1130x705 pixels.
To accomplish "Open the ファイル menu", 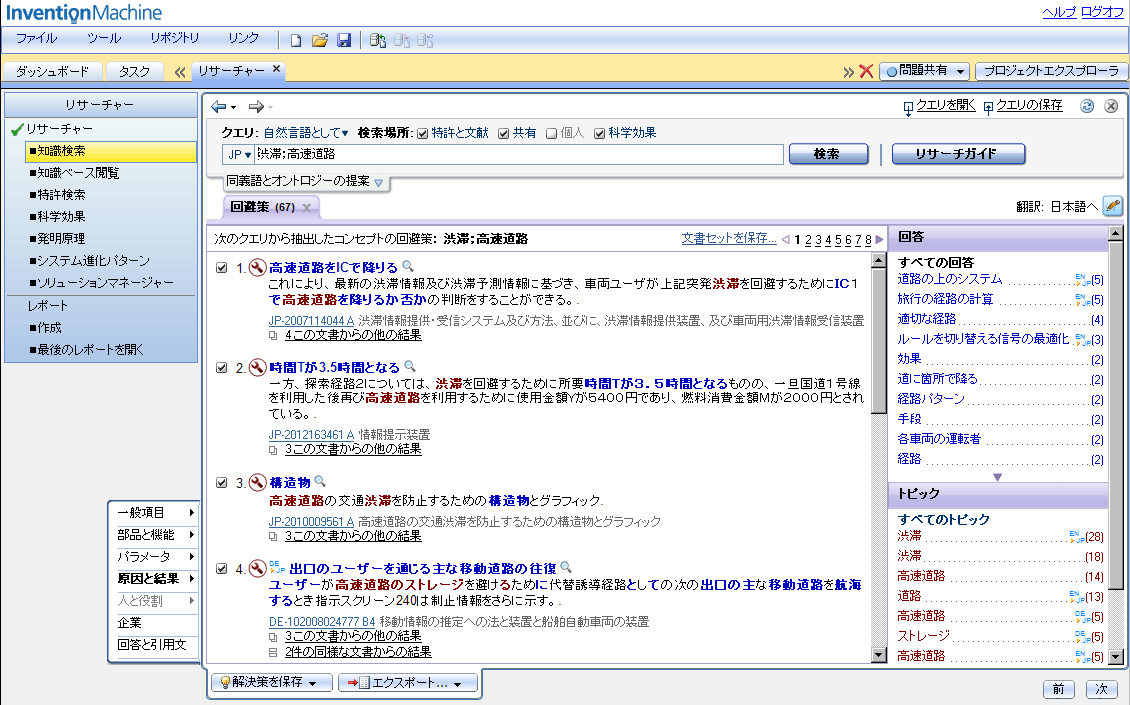I will 37,38.
